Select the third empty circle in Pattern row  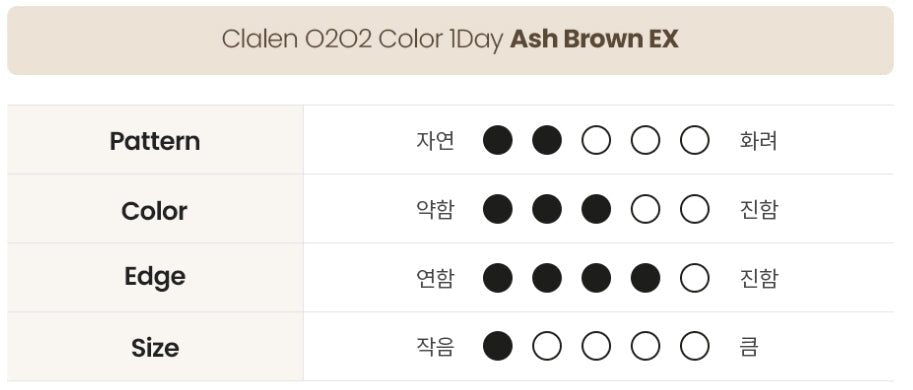click(596, 140)
